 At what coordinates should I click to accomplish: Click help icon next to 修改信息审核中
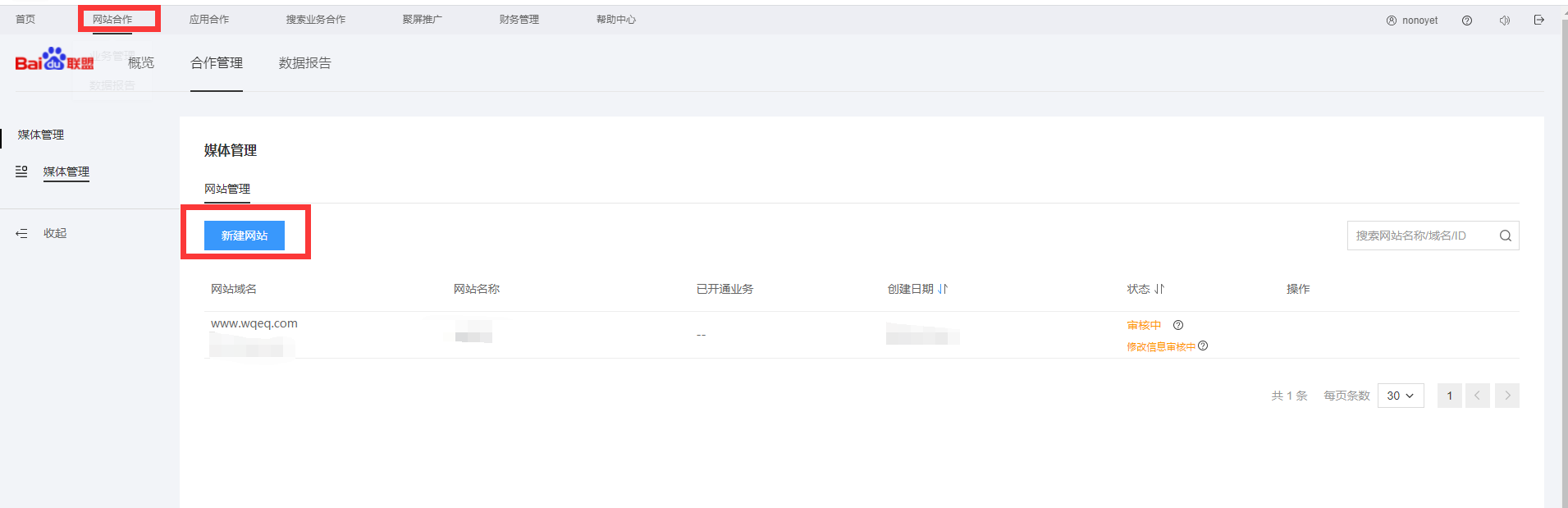coord(1203,346)
